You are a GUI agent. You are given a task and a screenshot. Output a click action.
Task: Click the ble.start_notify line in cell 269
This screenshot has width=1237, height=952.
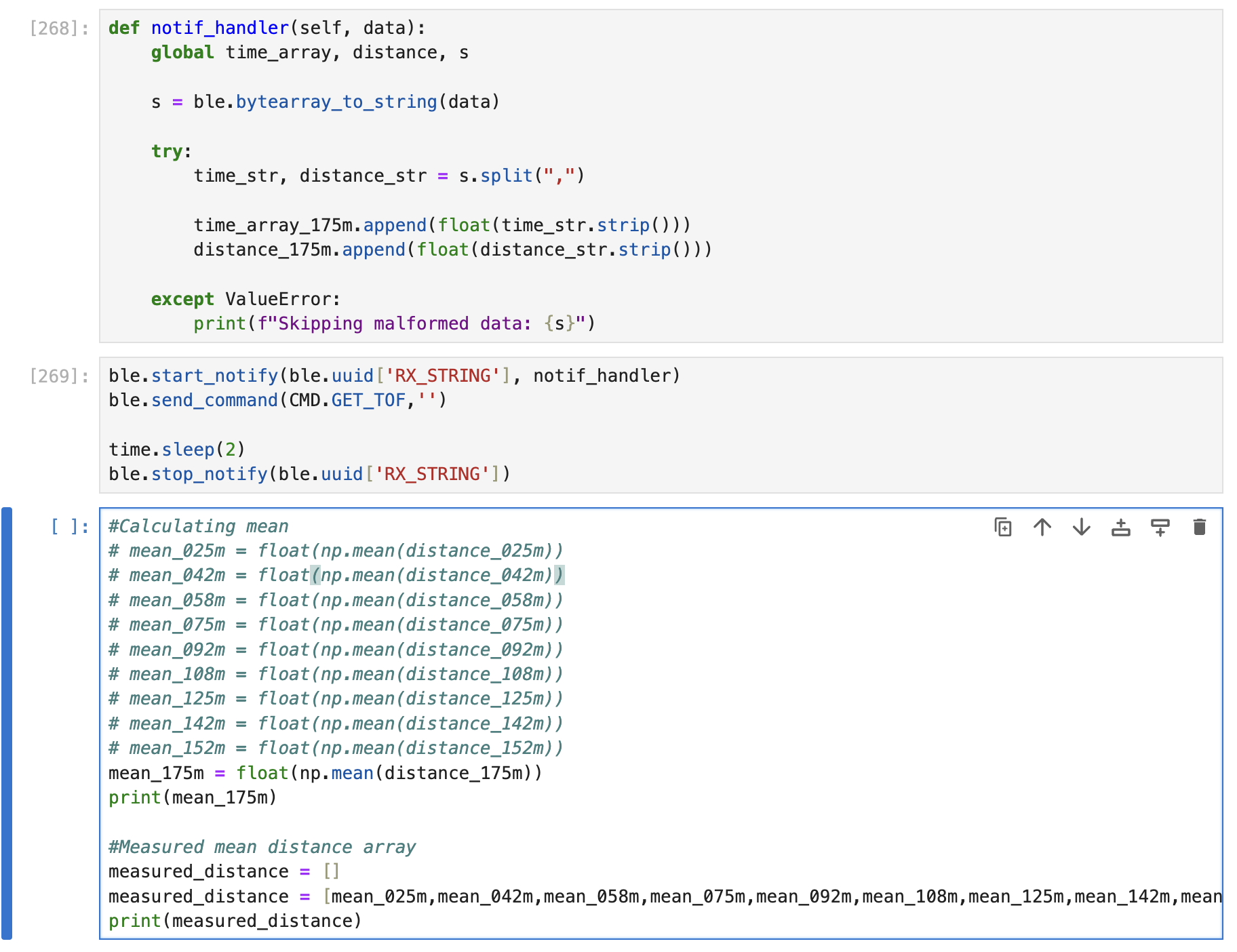click(x=395, y=376)
